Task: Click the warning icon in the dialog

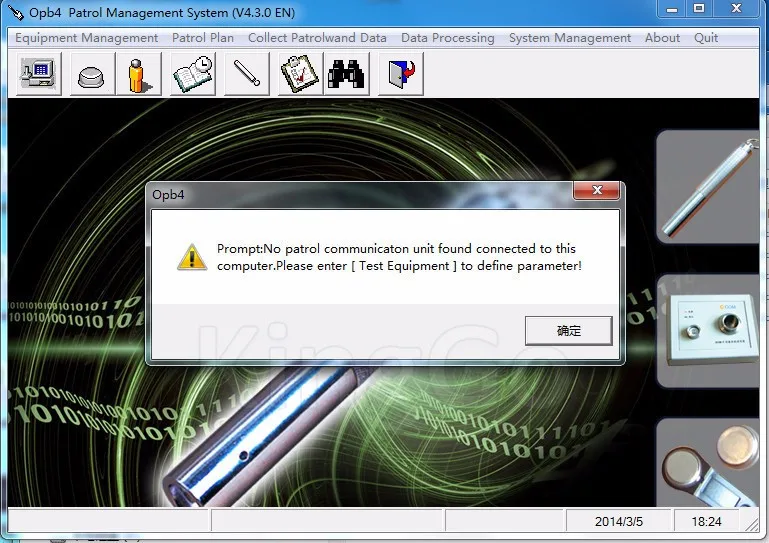Action: 192,257
